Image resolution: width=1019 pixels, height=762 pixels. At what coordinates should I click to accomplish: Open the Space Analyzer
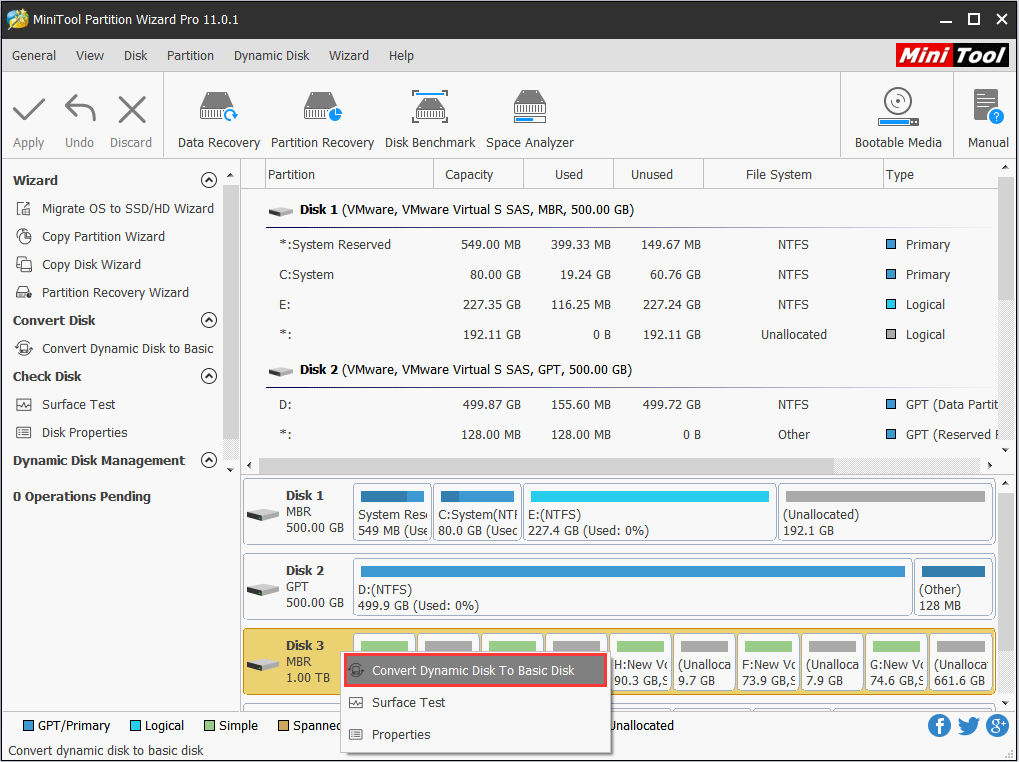click(x=529, y=115)
